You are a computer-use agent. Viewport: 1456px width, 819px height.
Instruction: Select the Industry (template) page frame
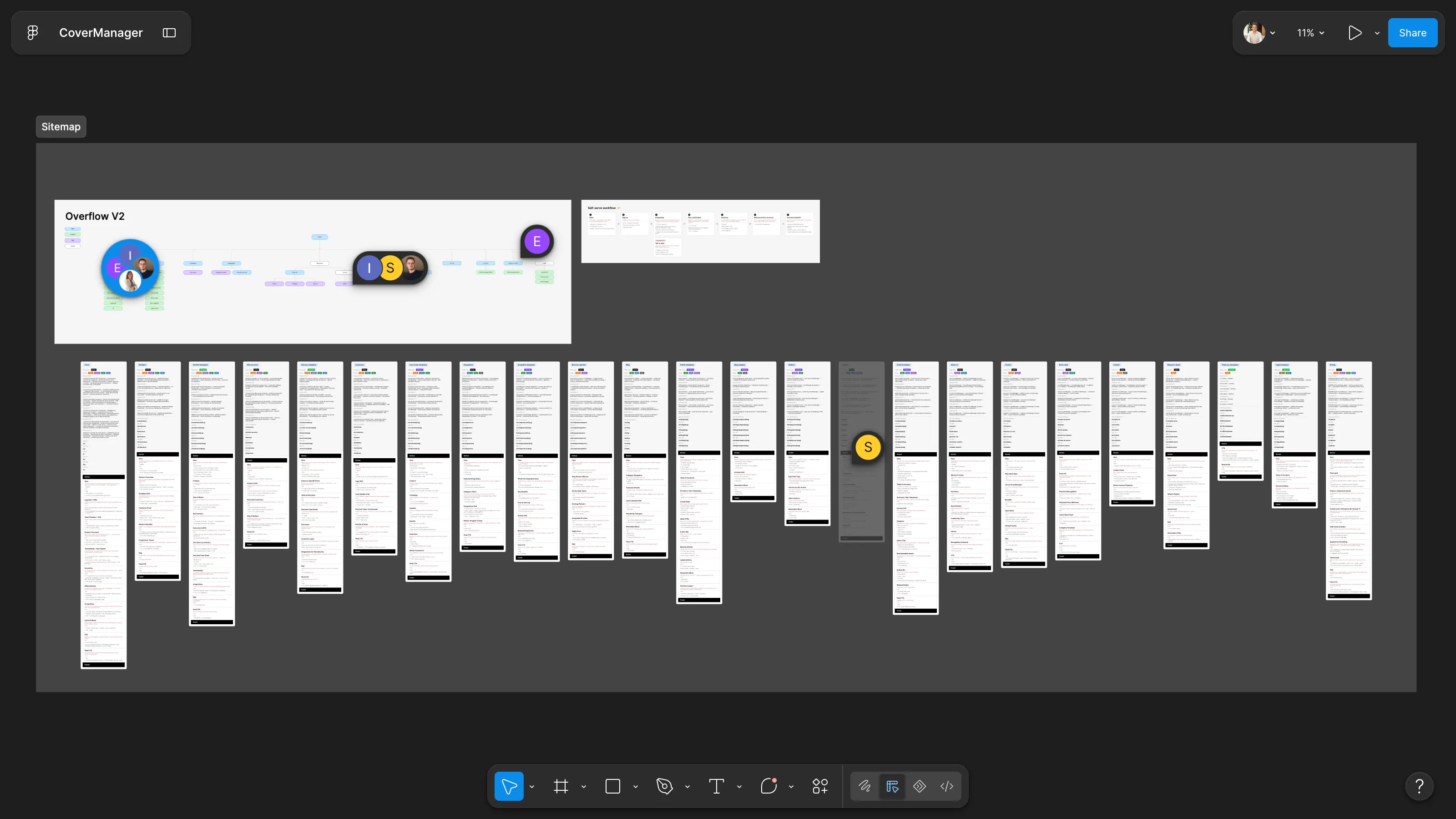coord(320,478)
